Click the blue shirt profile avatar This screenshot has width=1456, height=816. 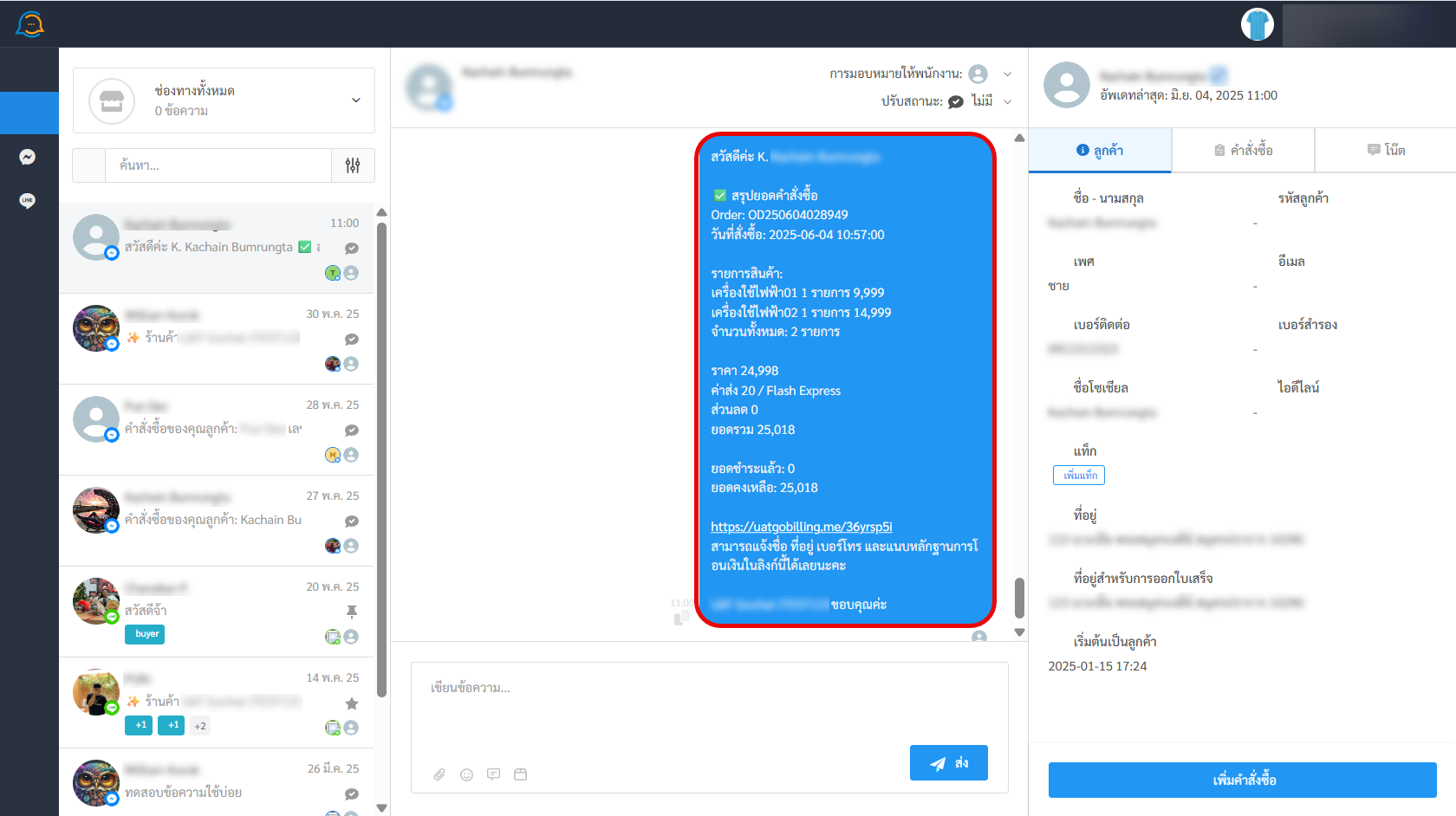click(x=1257, y=24)
